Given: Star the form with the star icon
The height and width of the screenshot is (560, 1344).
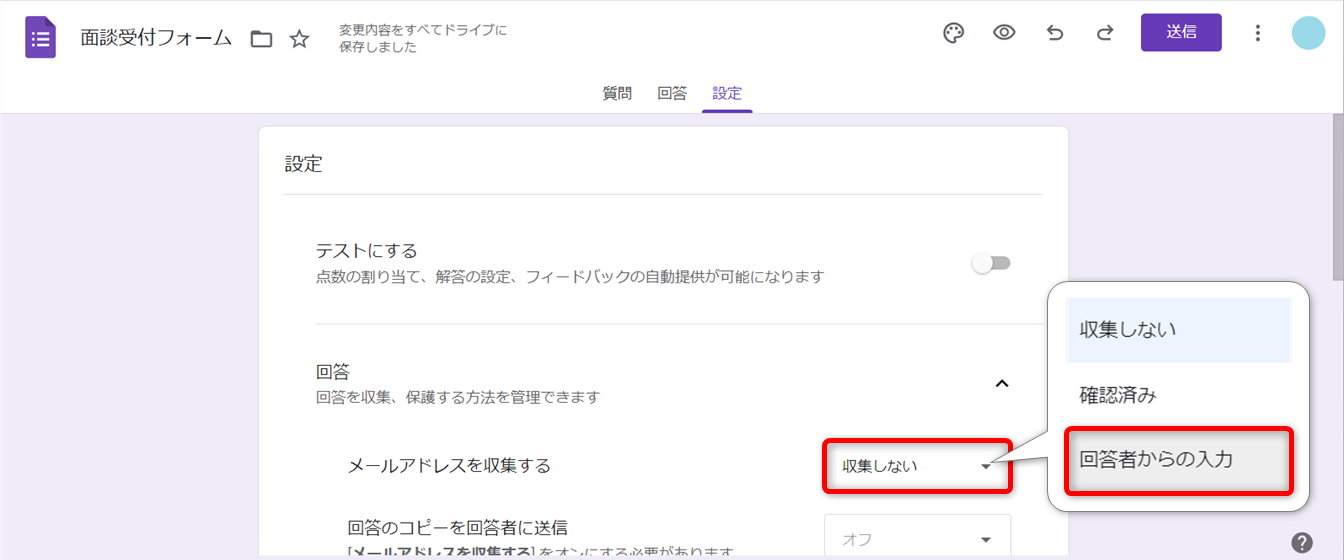Looking at the screenshot, I should tap(299, 39).
